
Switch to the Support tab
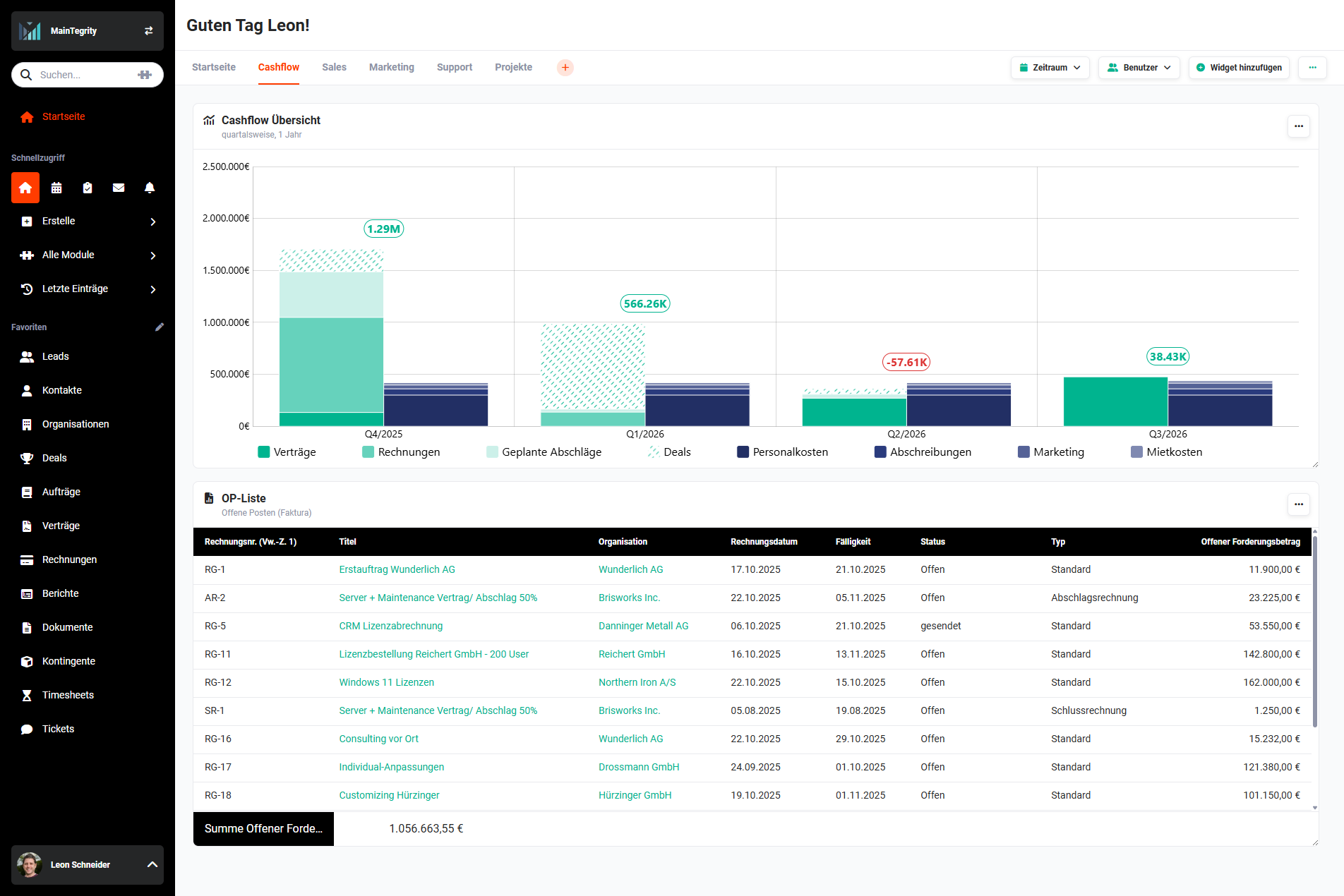[455, 67]
